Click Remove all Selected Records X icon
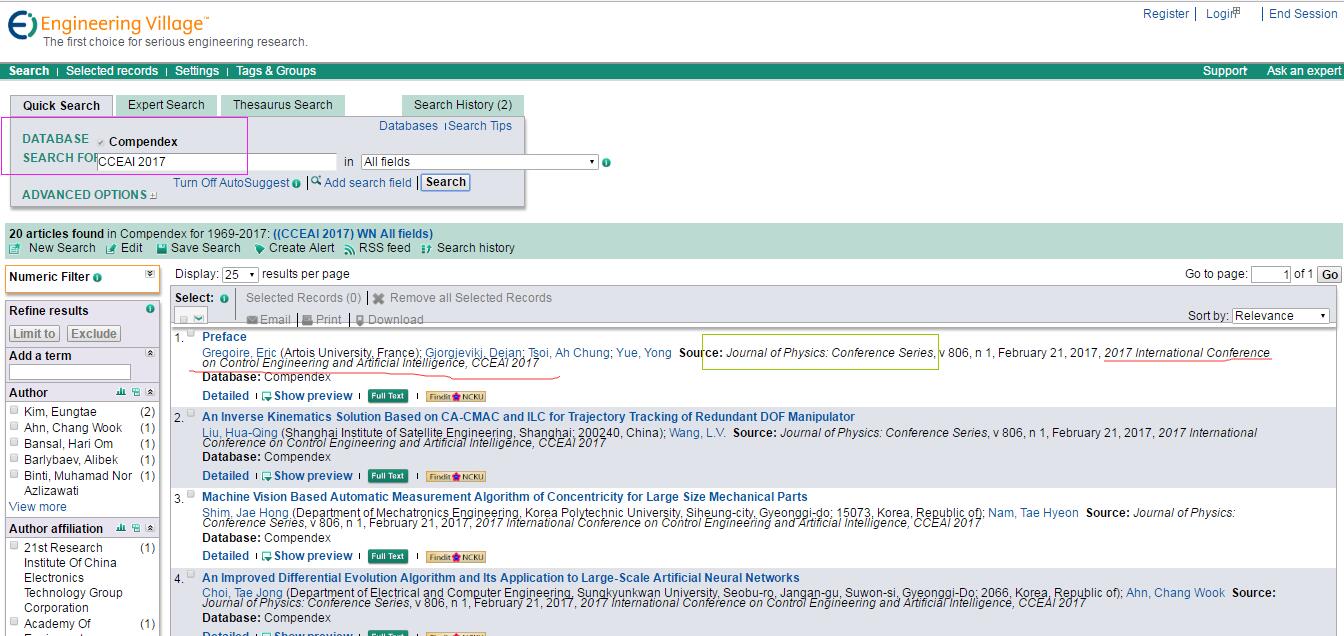The image size is (1344, 636). coord(379,299)
